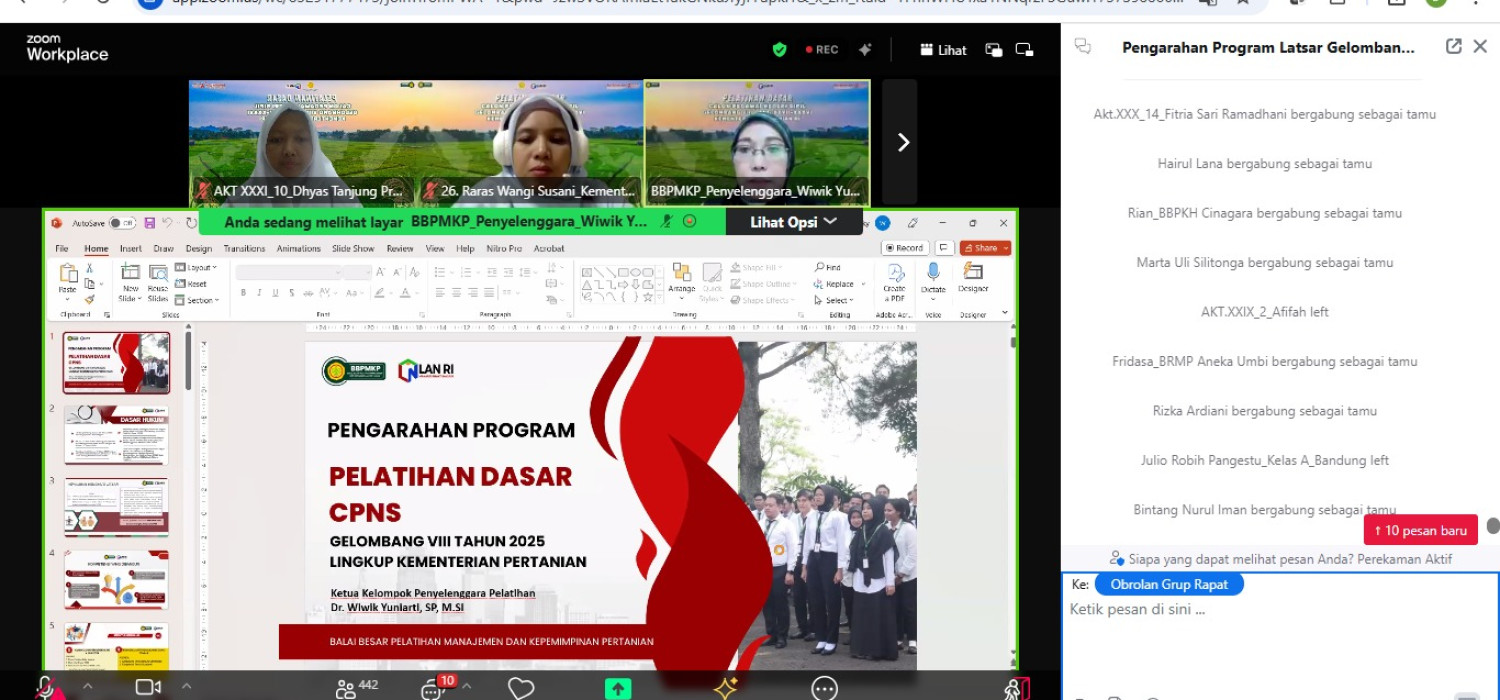
Task: Open the More options ellipsis icon
Action: (x=824, y=688)
